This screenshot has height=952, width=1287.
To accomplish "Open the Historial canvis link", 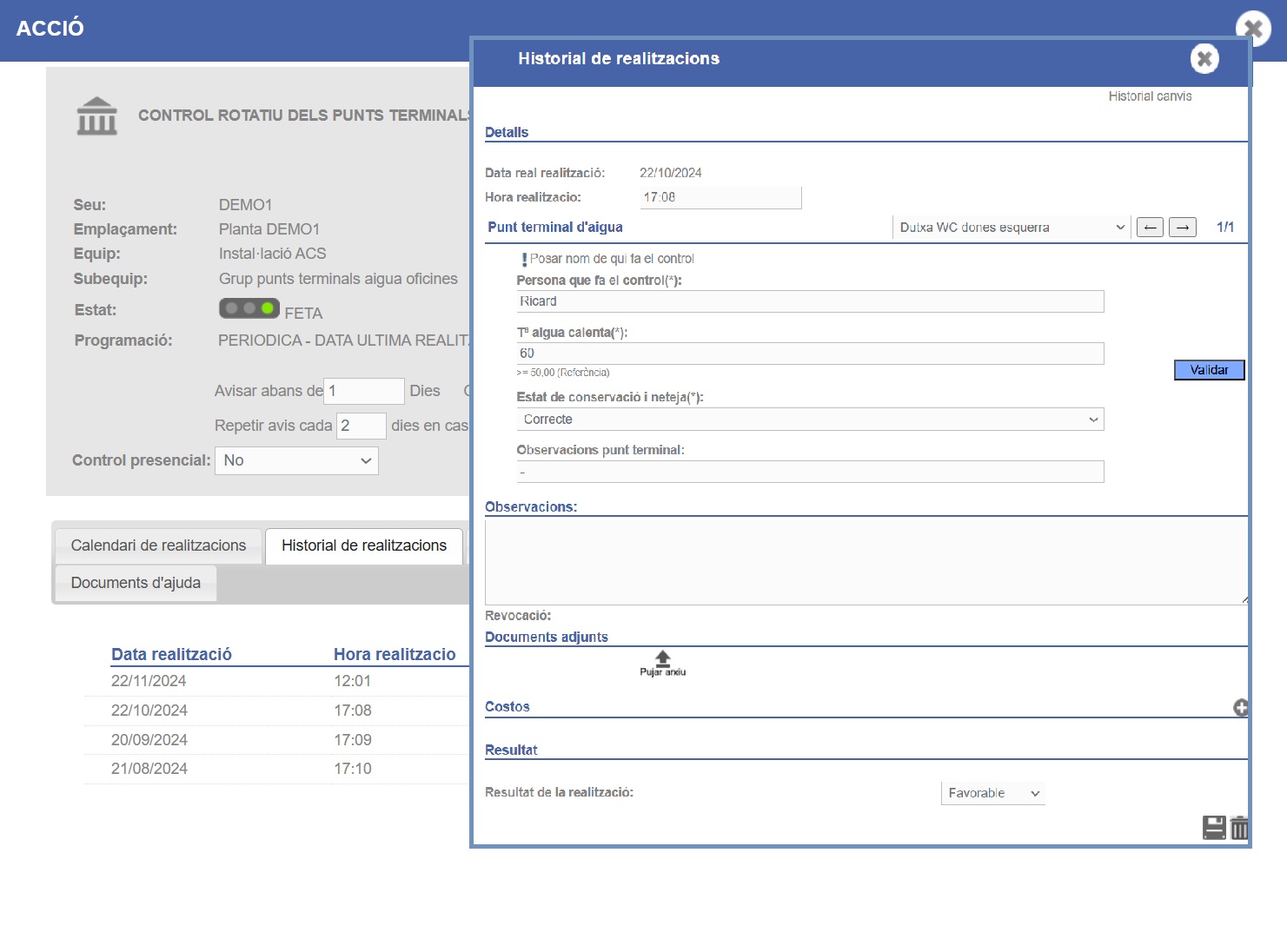I will coord(1150,96).
